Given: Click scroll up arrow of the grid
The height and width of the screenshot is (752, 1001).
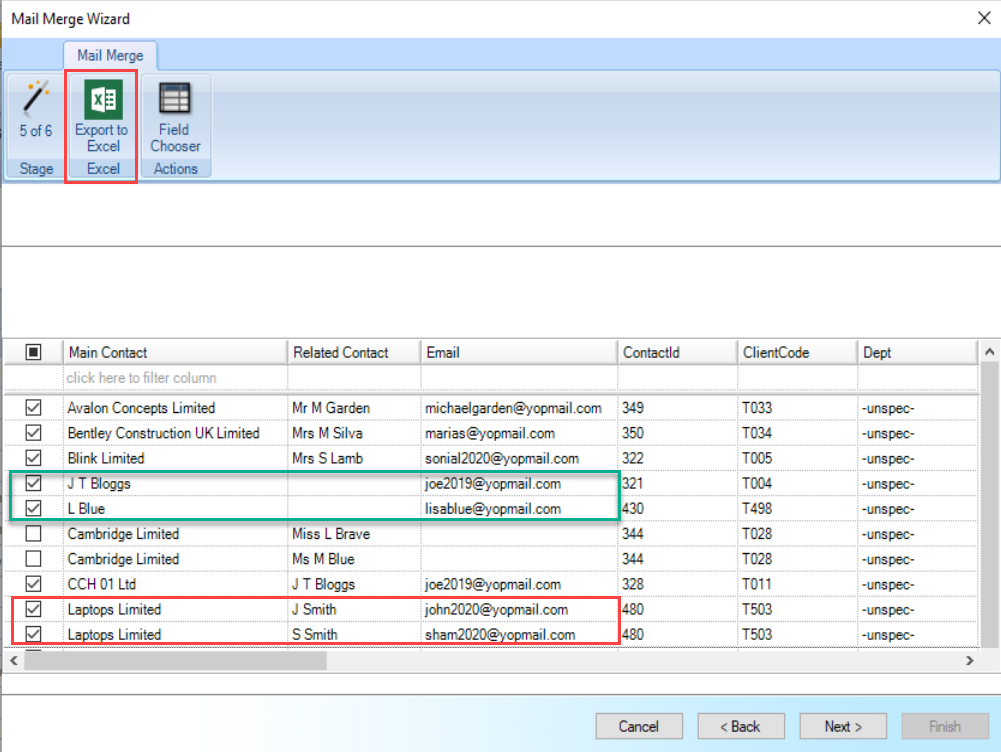Looking at the screenshot, I should (x=990, y=352).
